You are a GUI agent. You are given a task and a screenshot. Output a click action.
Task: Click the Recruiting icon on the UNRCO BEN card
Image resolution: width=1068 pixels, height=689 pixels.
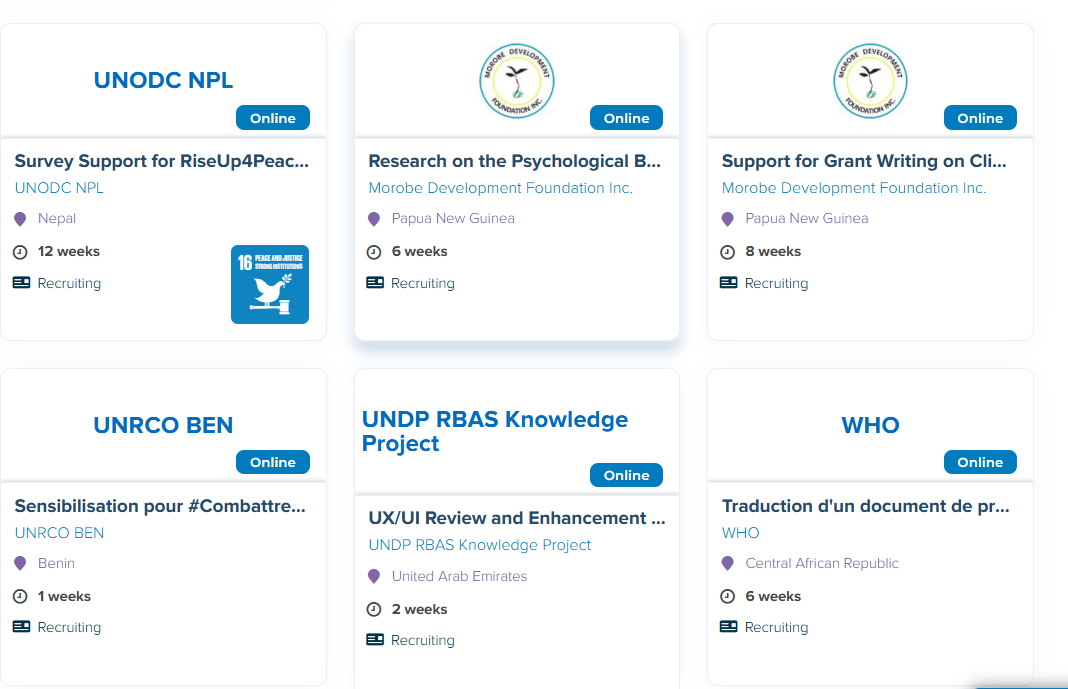coord(22,626)
